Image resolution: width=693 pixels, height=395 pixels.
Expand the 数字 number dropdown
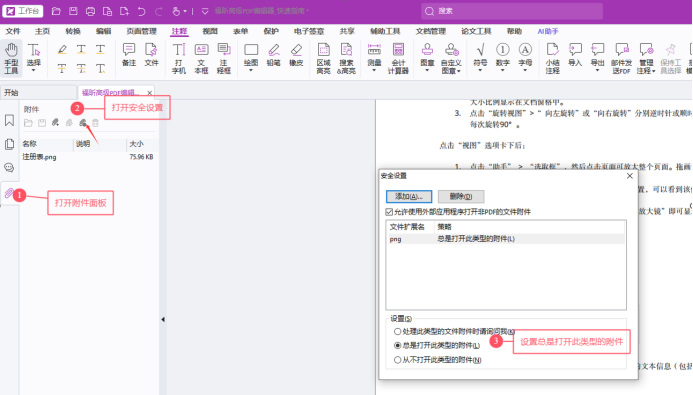click(503, 70)
